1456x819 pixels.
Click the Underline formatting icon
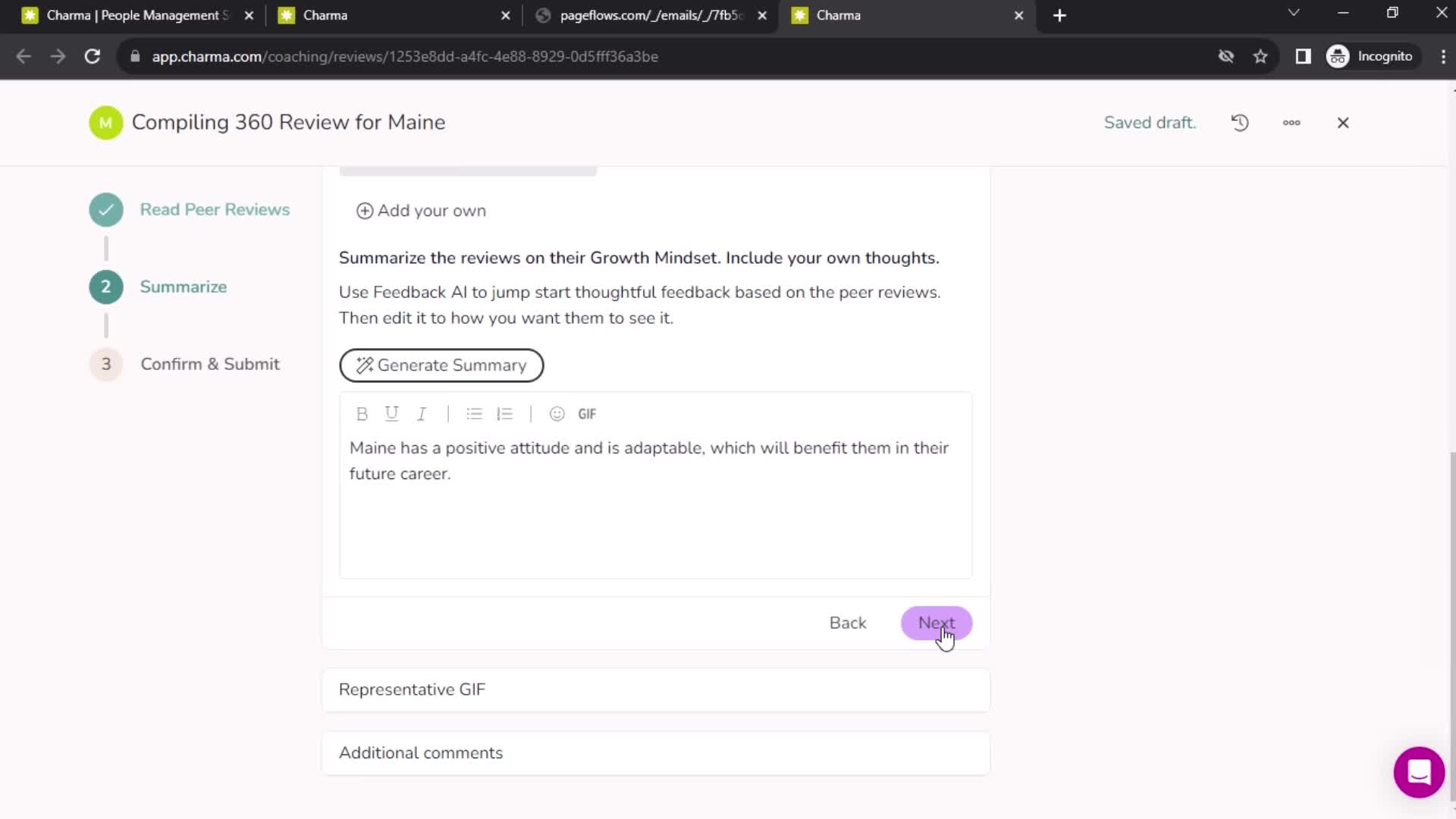[392, 413]
